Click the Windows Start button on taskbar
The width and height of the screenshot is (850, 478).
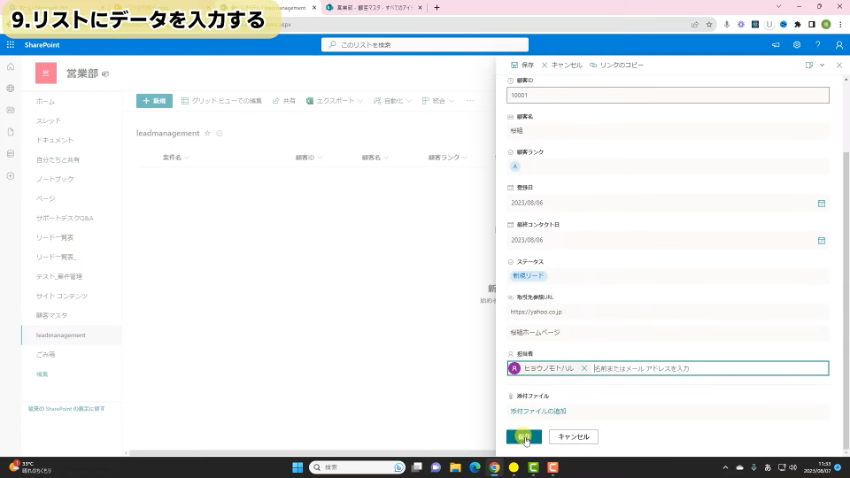[x=297, y=467]
